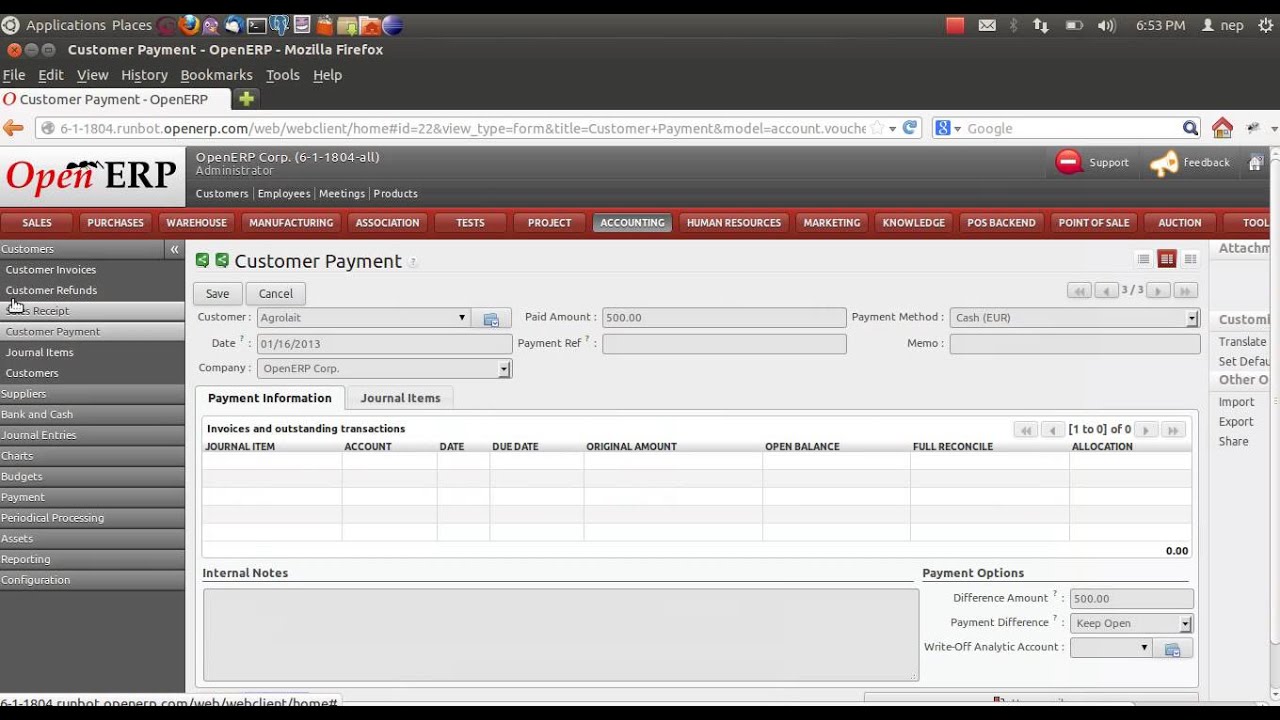Click Products shortcut in header
The image size is (1280, 720).
395,194
